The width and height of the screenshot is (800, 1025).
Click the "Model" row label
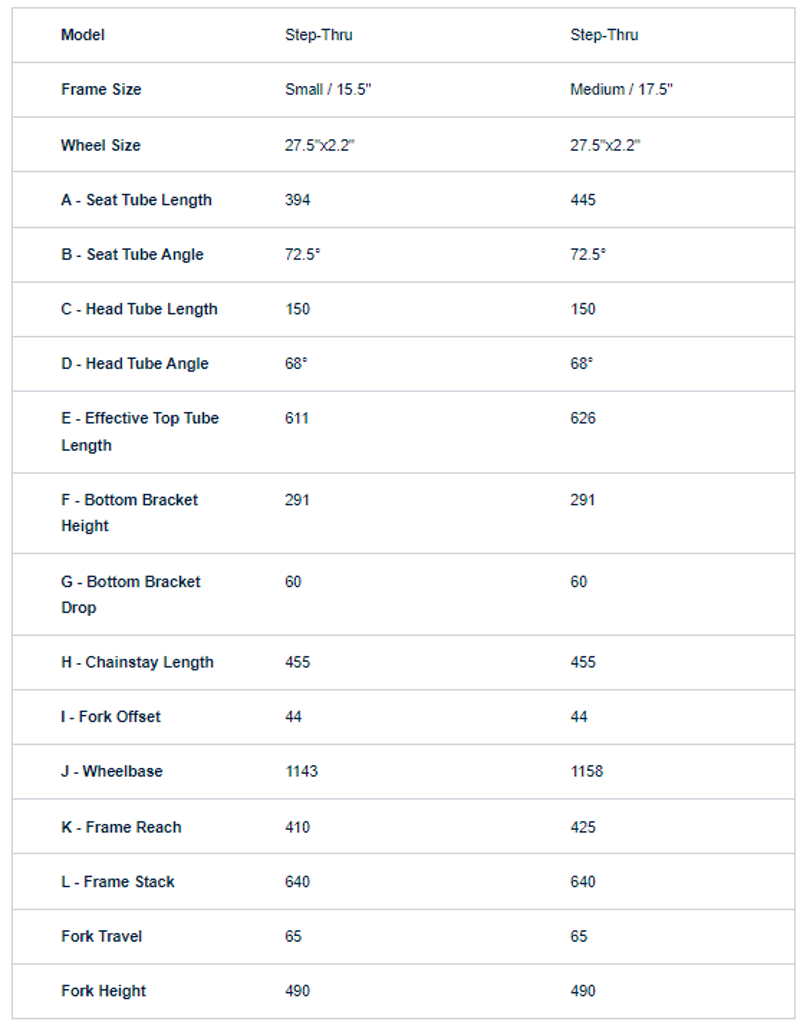(83, 35)
